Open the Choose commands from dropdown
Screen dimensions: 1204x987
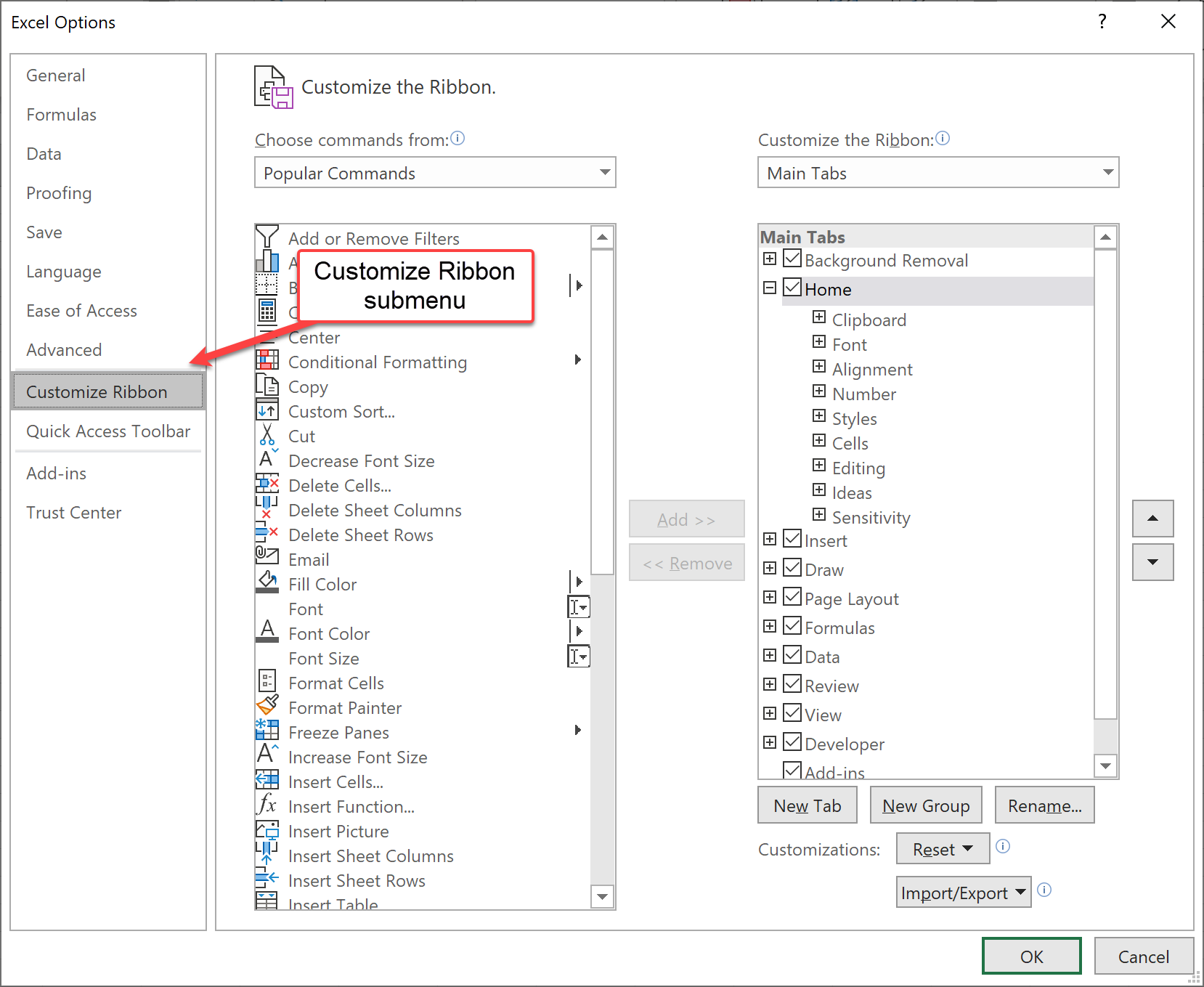coord(435,173)
